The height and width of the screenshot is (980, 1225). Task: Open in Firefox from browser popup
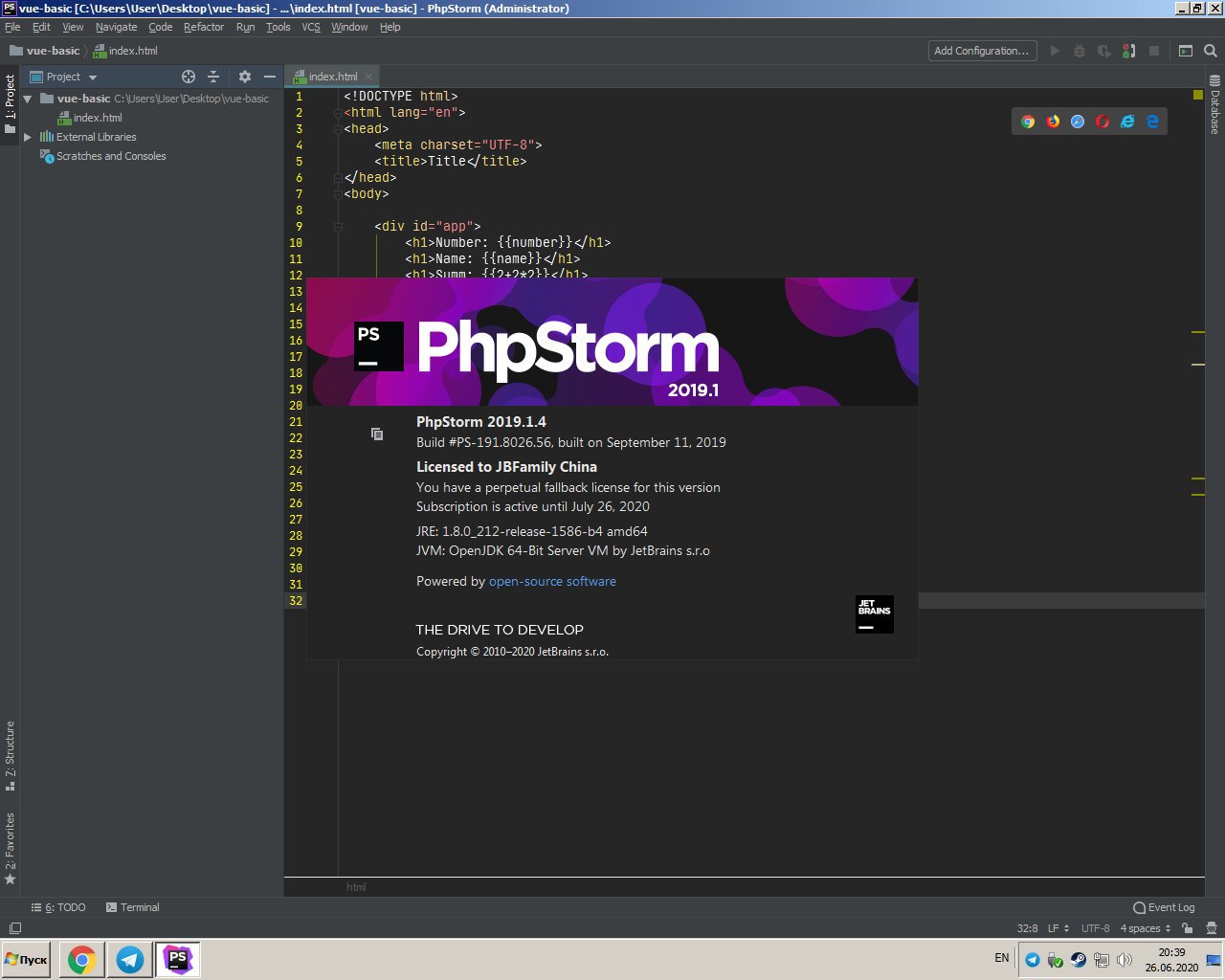click(1053, 122)
